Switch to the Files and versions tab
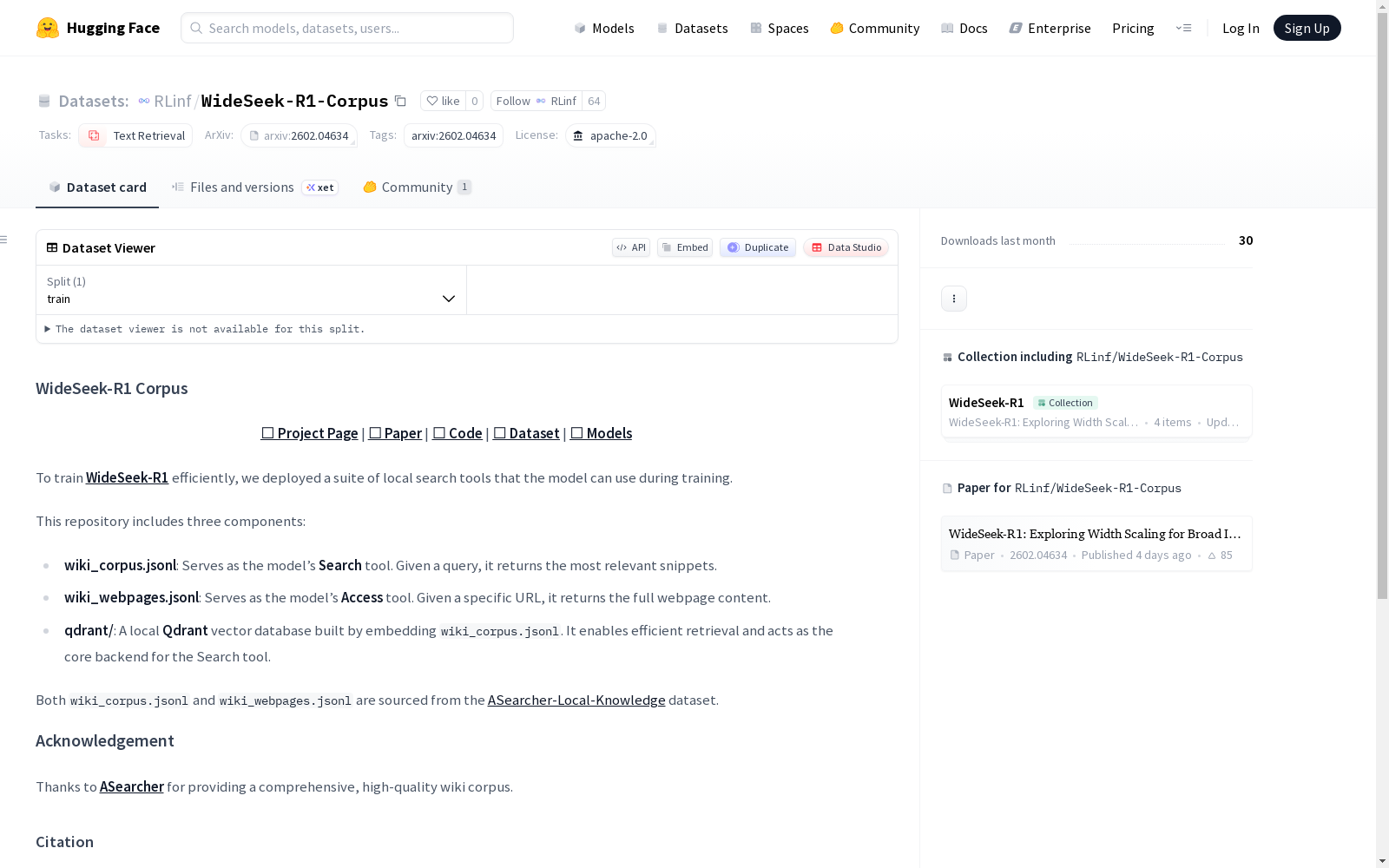The image size is (1389, 868). (x=254, y=187)
